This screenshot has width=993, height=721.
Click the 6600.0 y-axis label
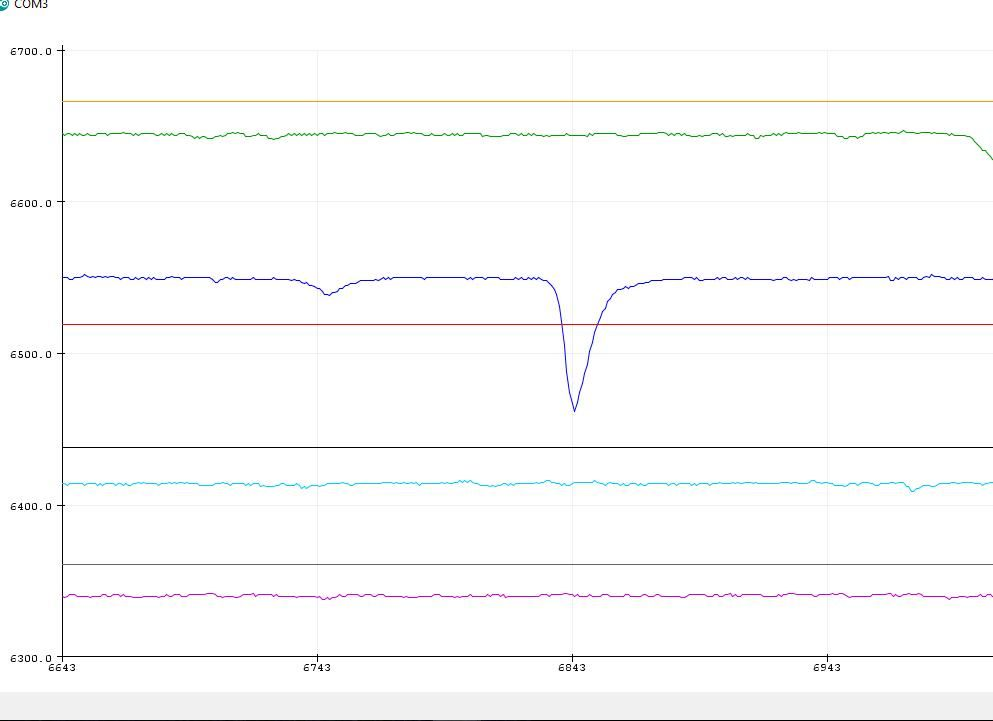point(31,203)
